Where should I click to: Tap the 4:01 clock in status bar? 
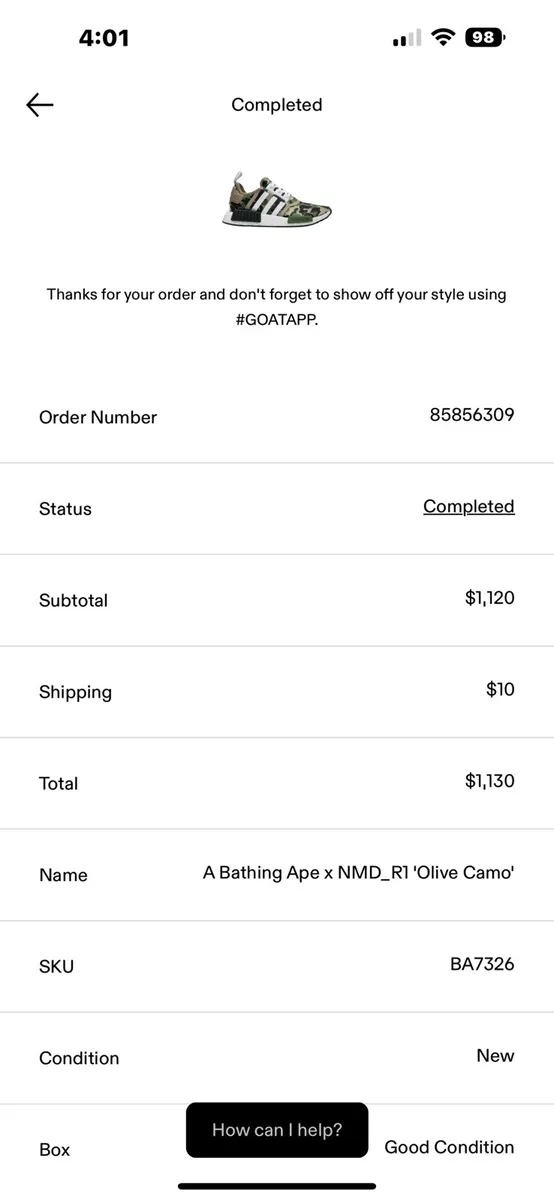104,38
